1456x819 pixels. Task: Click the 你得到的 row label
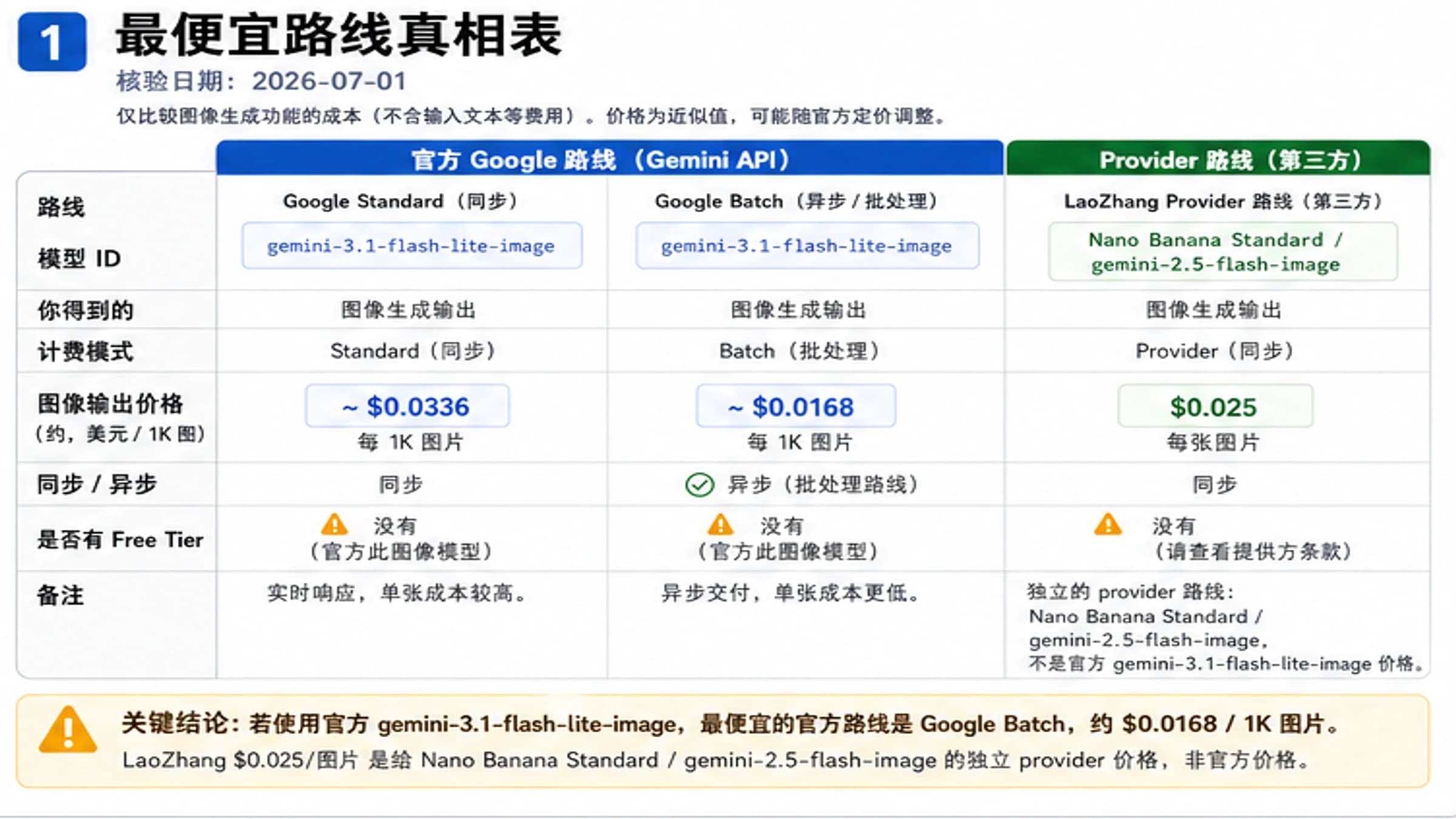point(85,310)
